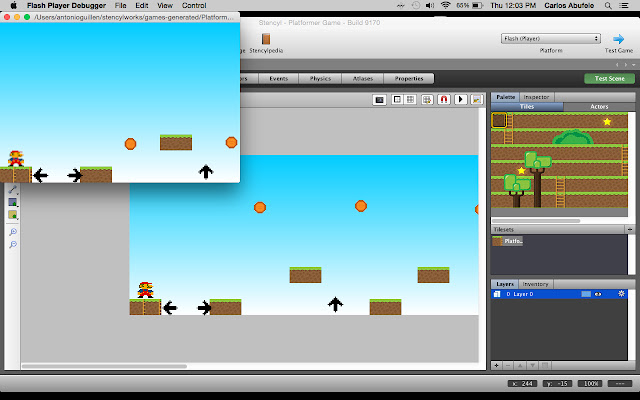Toggle the red magnet snapping button
Image resolution: width=640 pixels, height=400 pixels.
pos(444,100)
